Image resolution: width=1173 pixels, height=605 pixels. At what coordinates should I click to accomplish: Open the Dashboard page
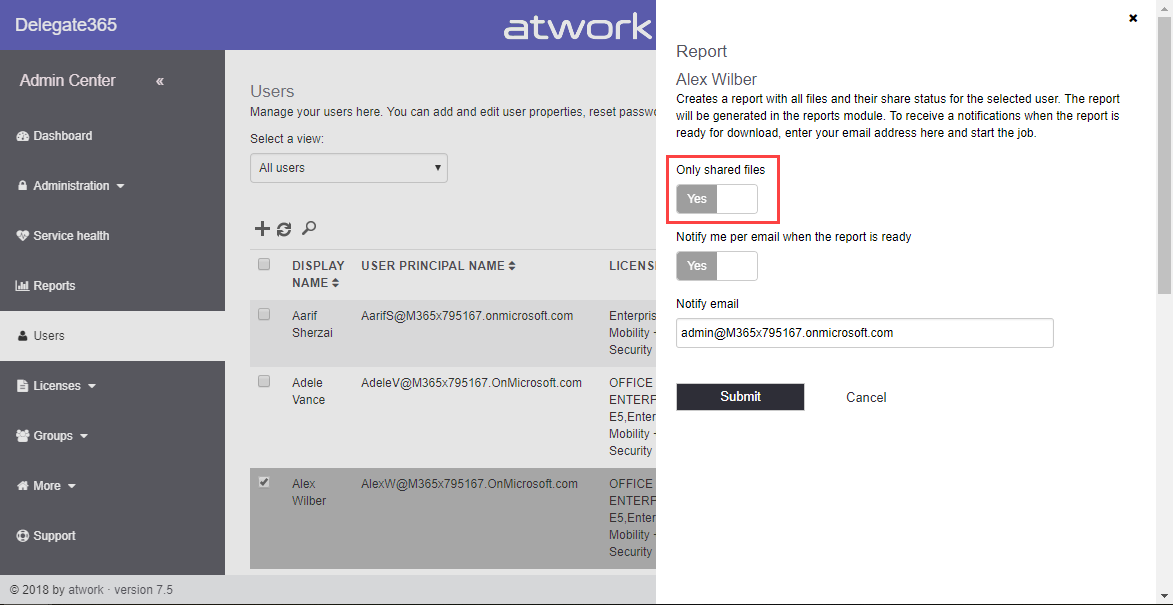pyautogui.click(x=62, y=136)
